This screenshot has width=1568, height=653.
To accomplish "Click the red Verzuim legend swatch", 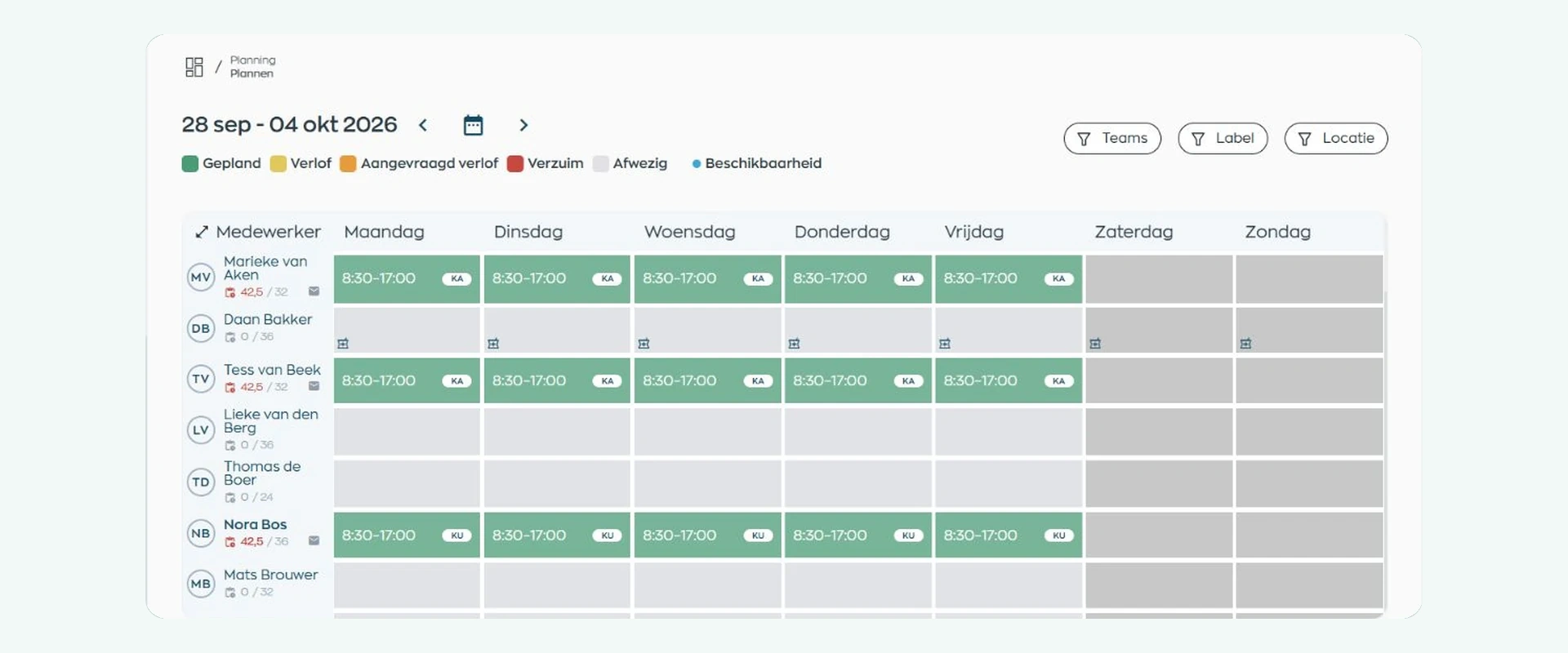I will coord(515,163).
